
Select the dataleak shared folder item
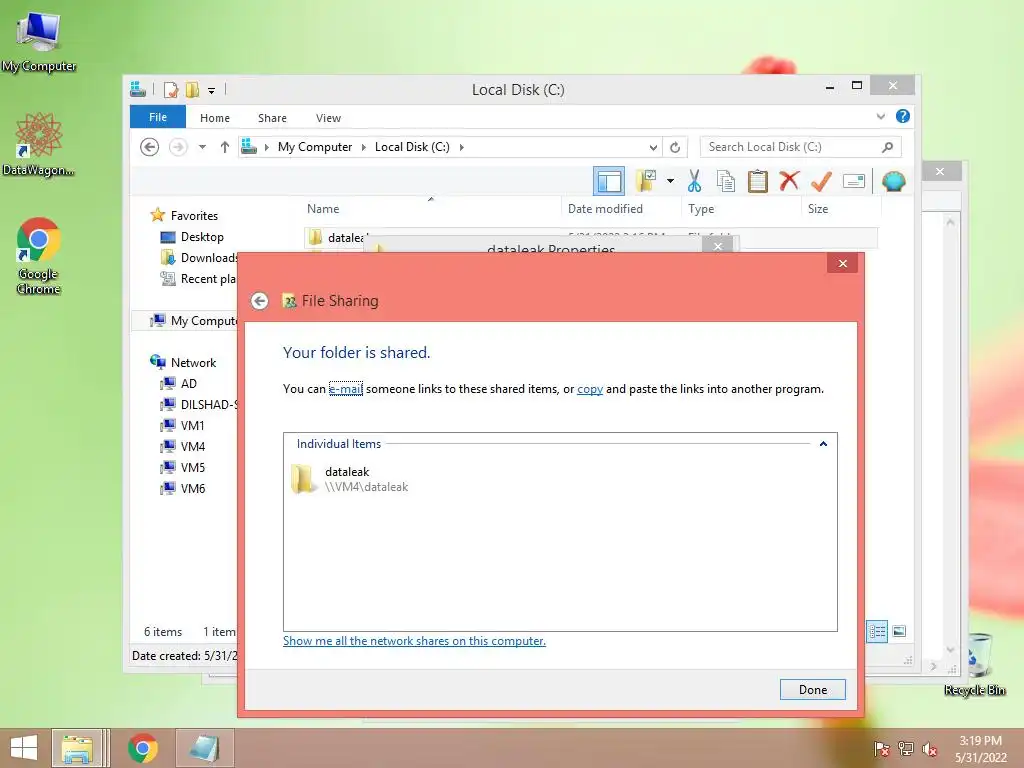point(349,479)
